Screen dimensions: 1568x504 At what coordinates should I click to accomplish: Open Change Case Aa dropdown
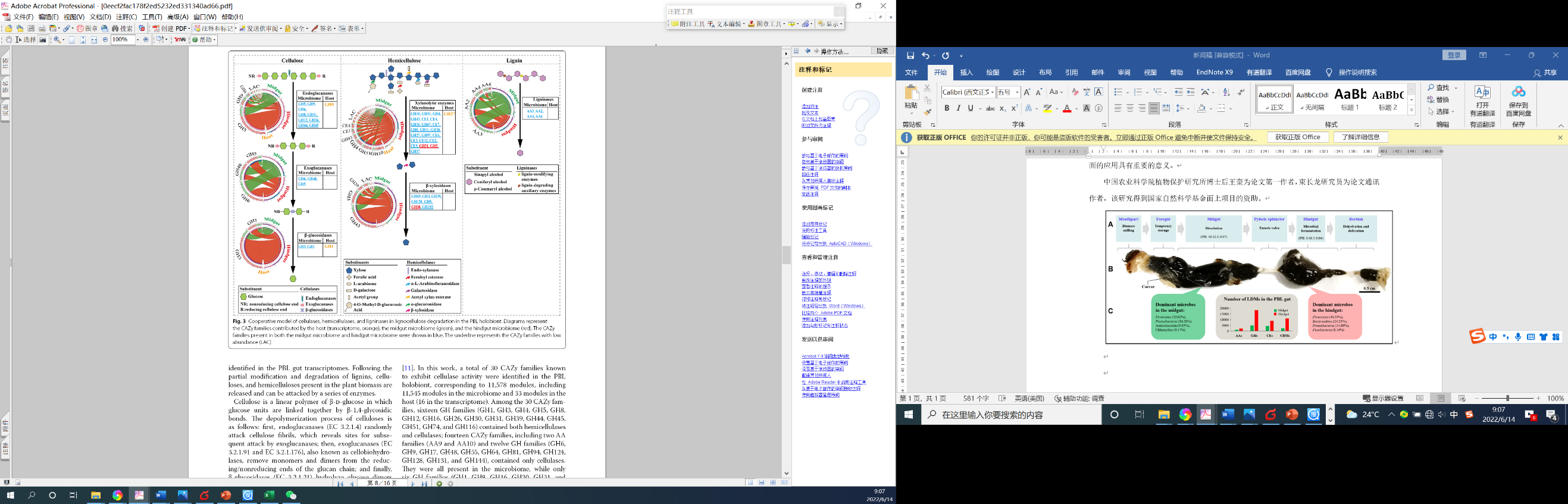(1057, 92)
